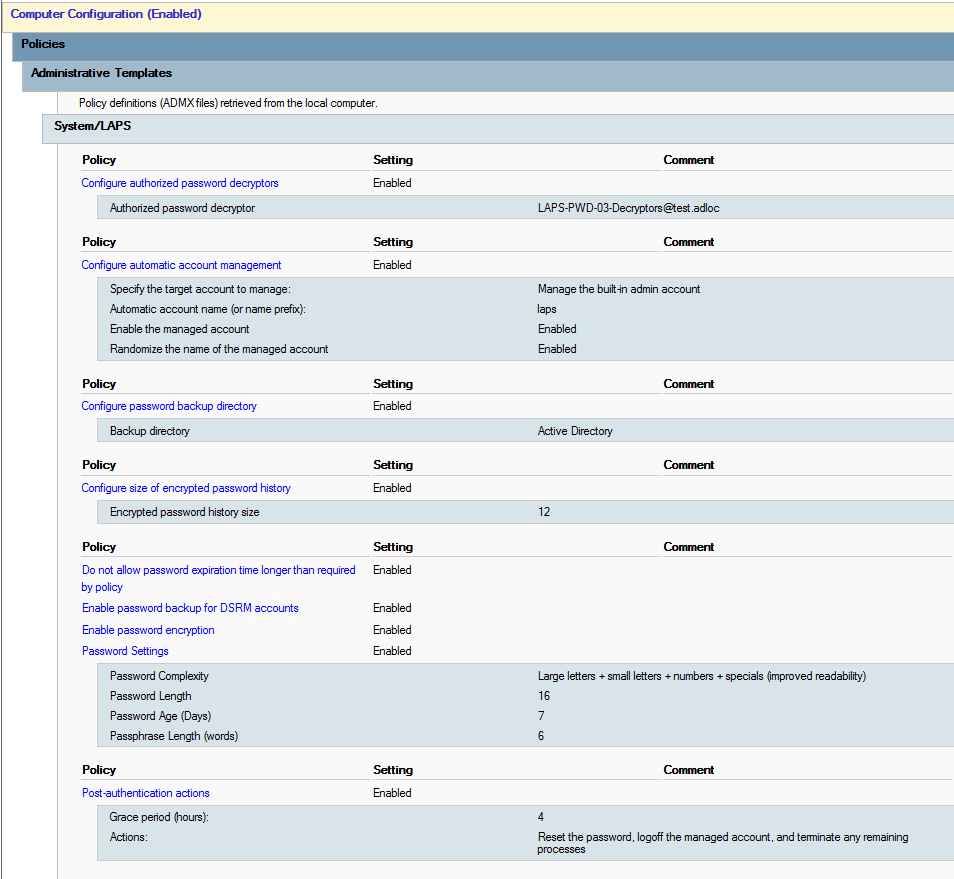The width and height of the screenshot is (954, 879).
Task: Click the Password Length value 16
Action: (544, 696)
